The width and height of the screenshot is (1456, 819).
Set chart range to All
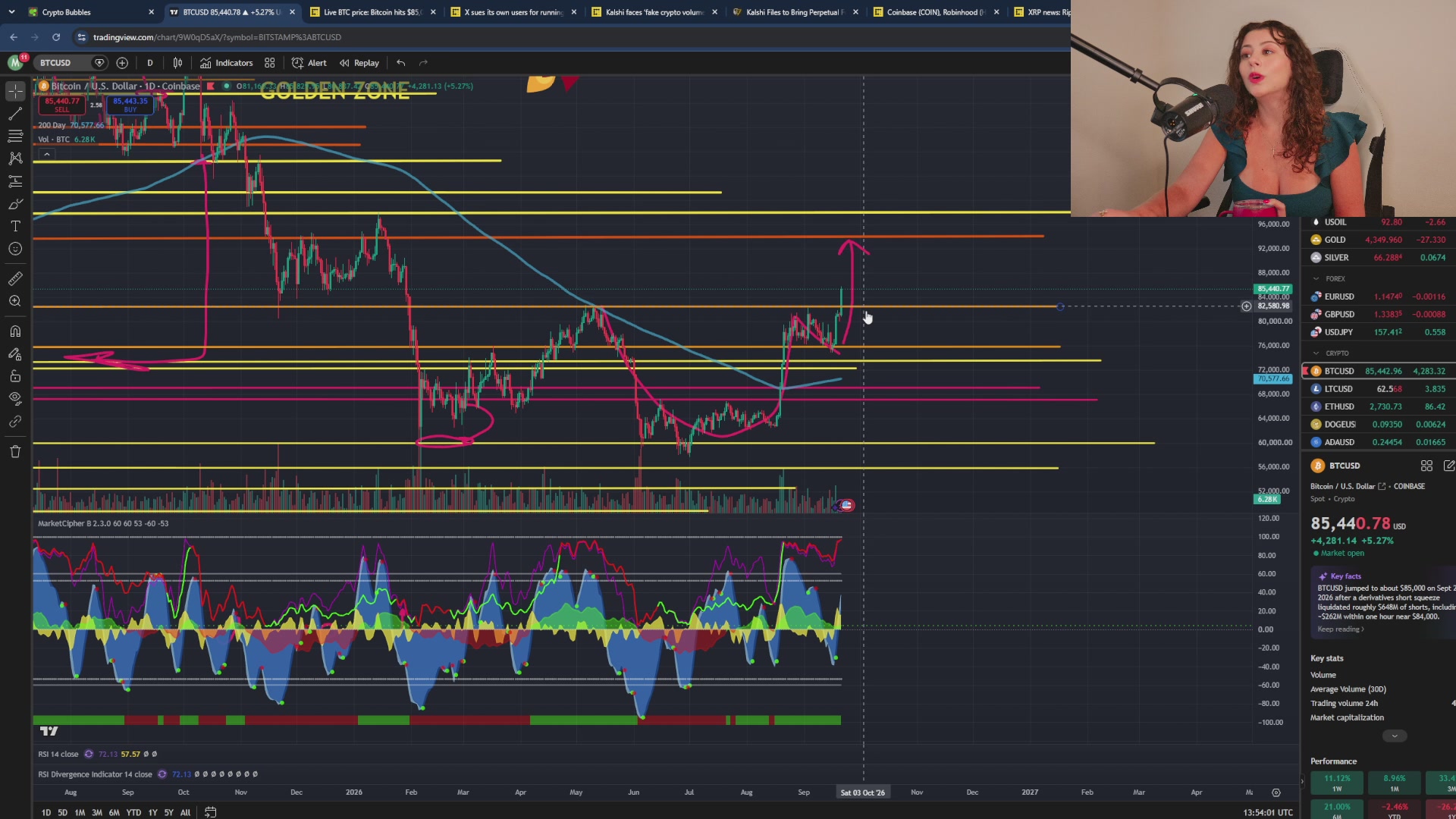click(x=185, y=812)
